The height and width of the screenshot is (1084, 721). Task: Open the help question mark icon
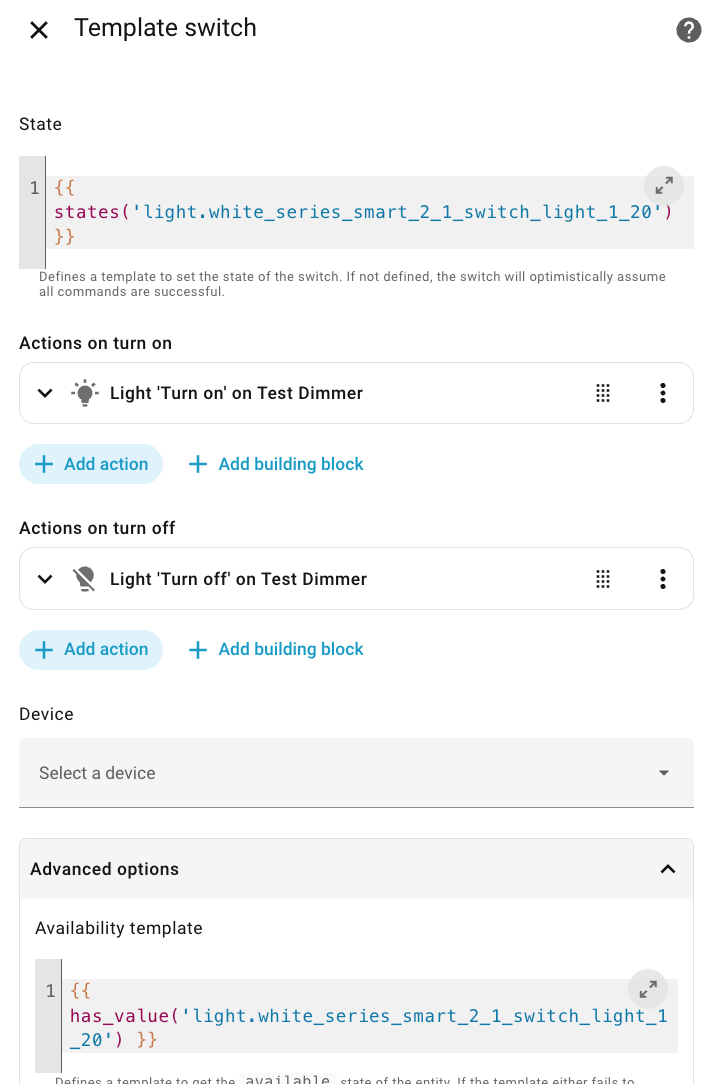pos(688,30)
